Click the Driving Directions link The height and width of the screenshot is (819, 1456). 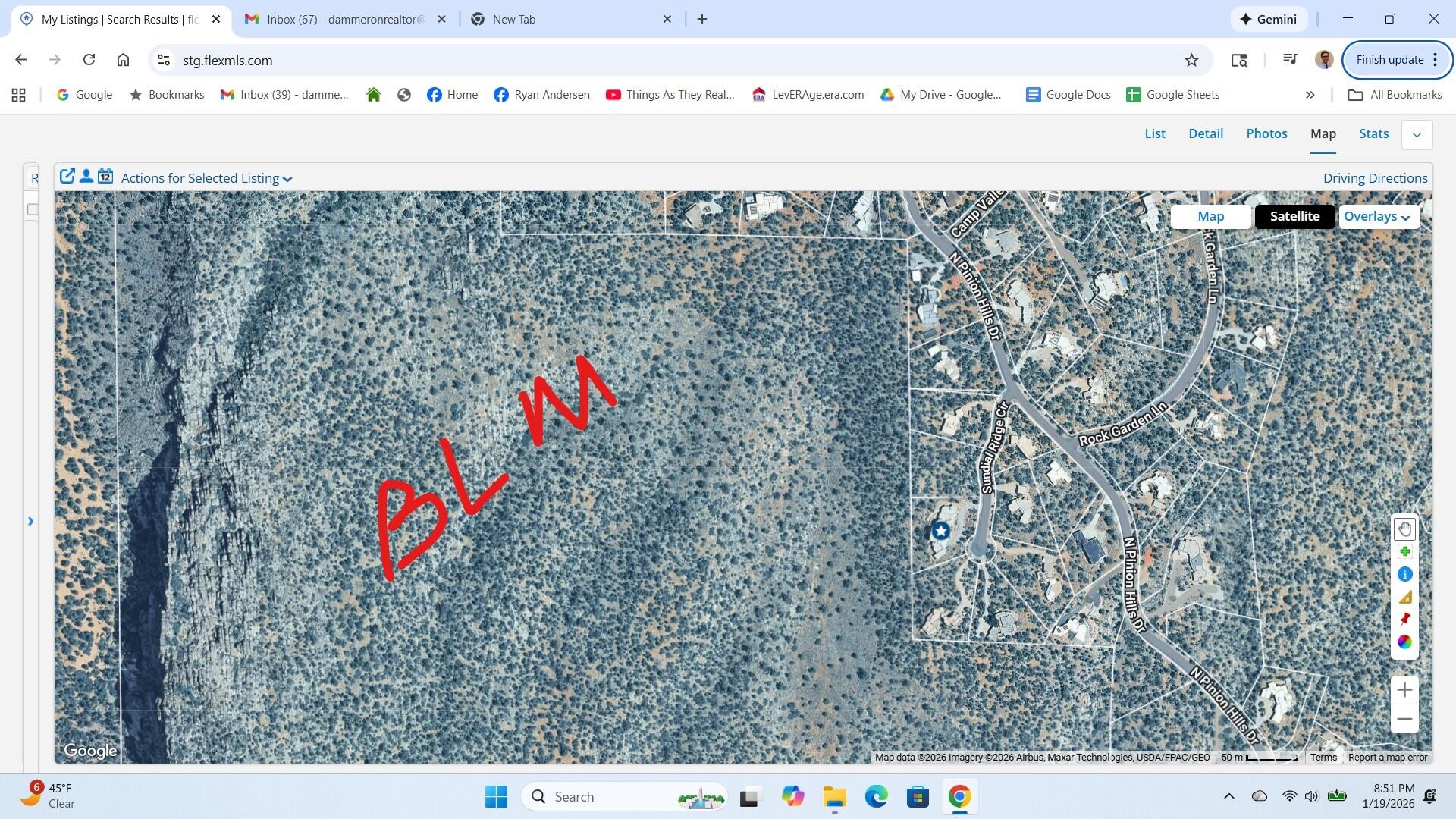tap(1375, 178)
